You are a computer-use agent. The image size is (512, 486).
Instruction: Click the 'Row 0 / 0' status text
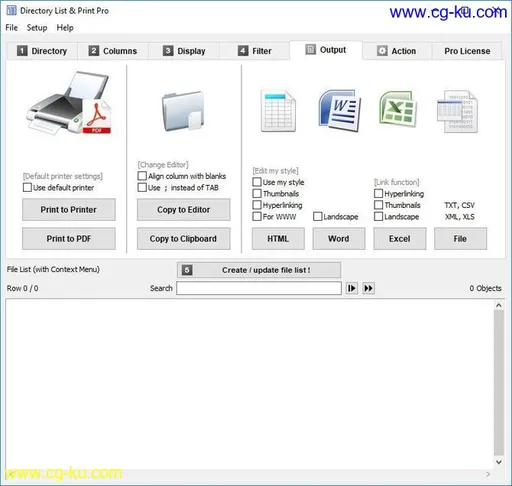click(23, 288)
